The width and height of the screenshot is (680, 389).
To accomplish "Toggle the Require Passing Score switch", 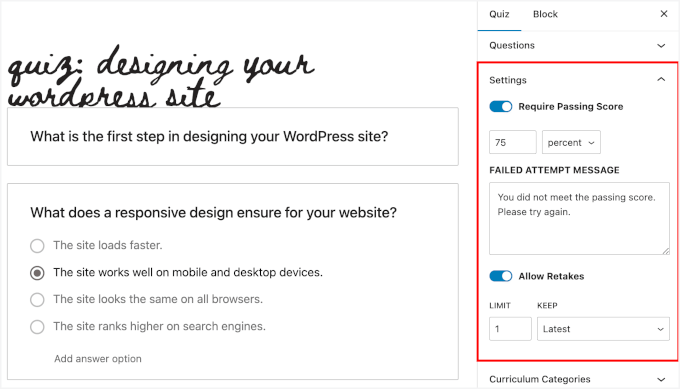I will pyautogui.click(x=501, y=107).
